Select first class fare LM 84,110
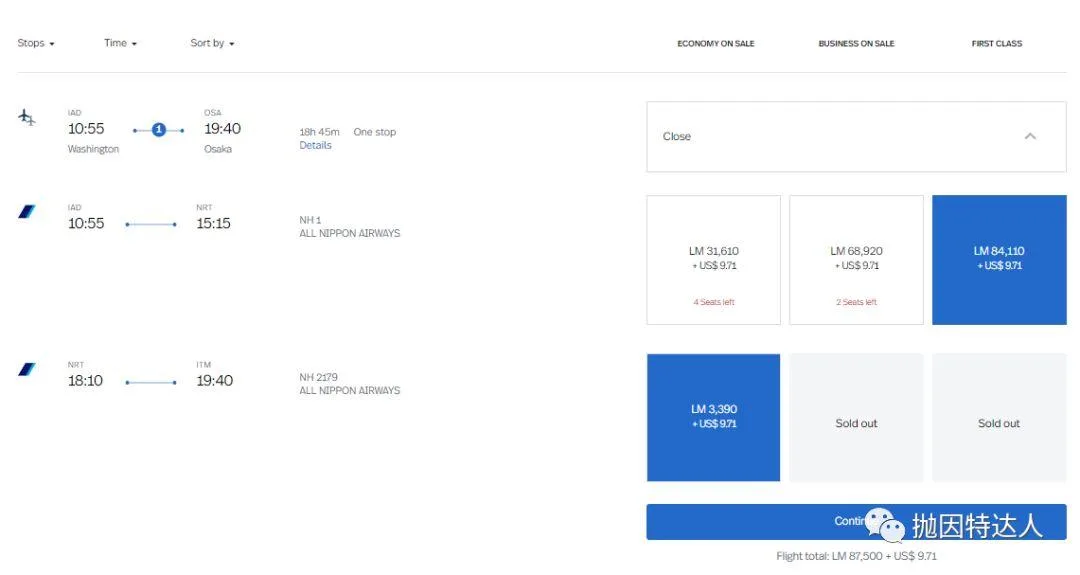The width and height of the screenshot is (1080, 575). (x=998, y=259)
